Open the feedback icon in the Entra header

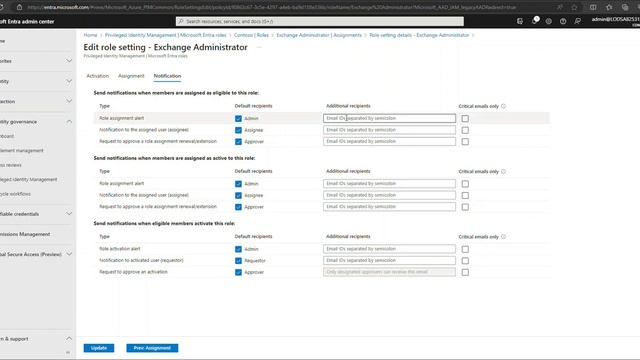click(x=578, y=21)
